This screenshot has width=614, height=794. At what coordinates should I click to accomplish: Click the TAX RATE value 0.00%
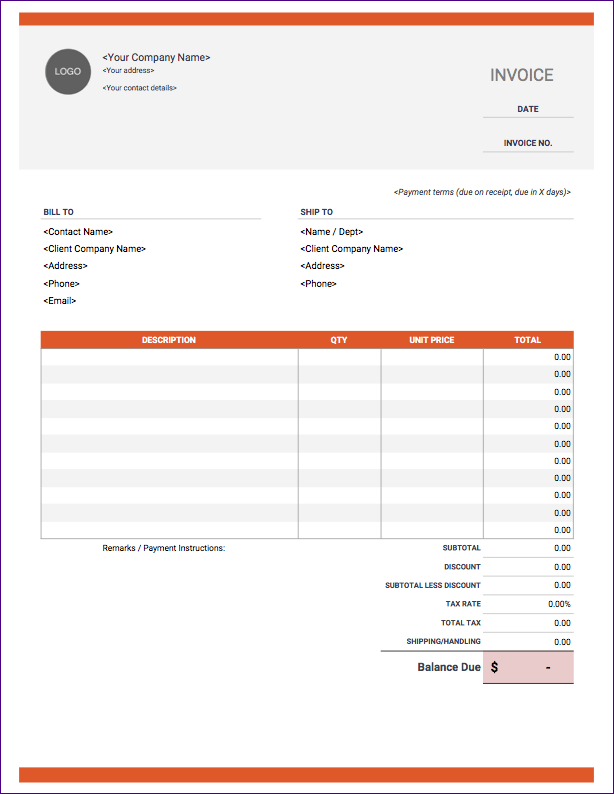(559, 604)
